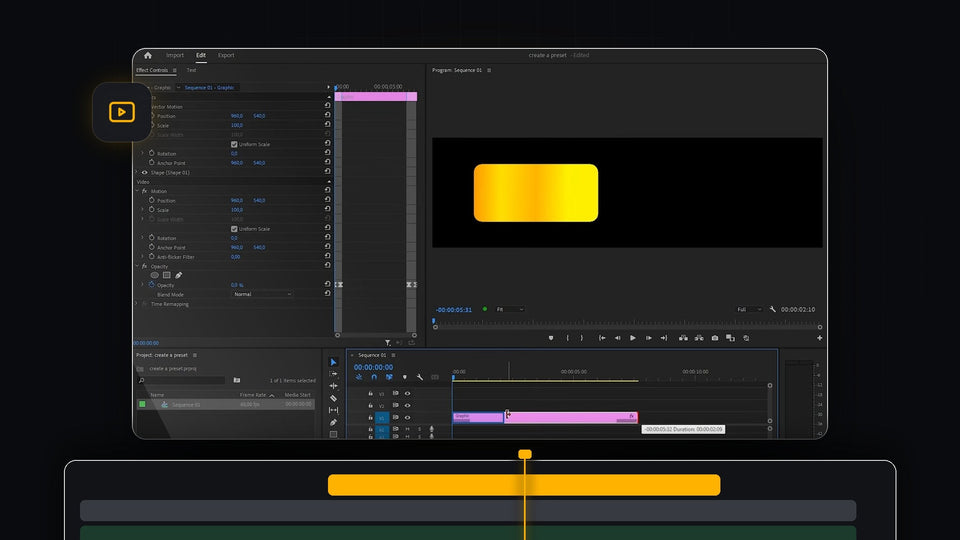
Task: Reset the Blend Mode parameter
Action: point(328,294)
